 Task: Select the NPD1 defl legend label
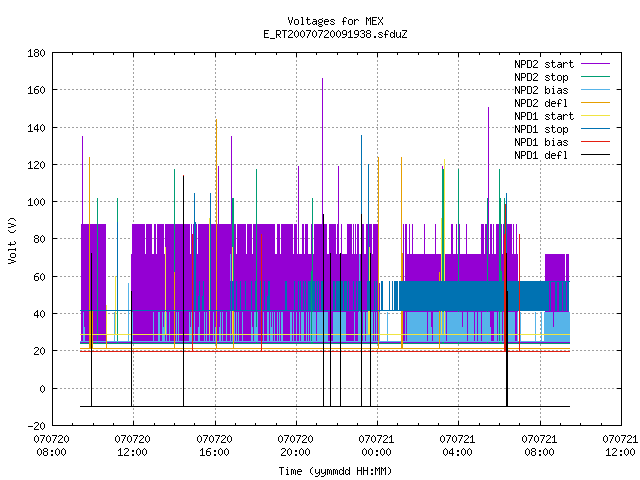[541, 155]
